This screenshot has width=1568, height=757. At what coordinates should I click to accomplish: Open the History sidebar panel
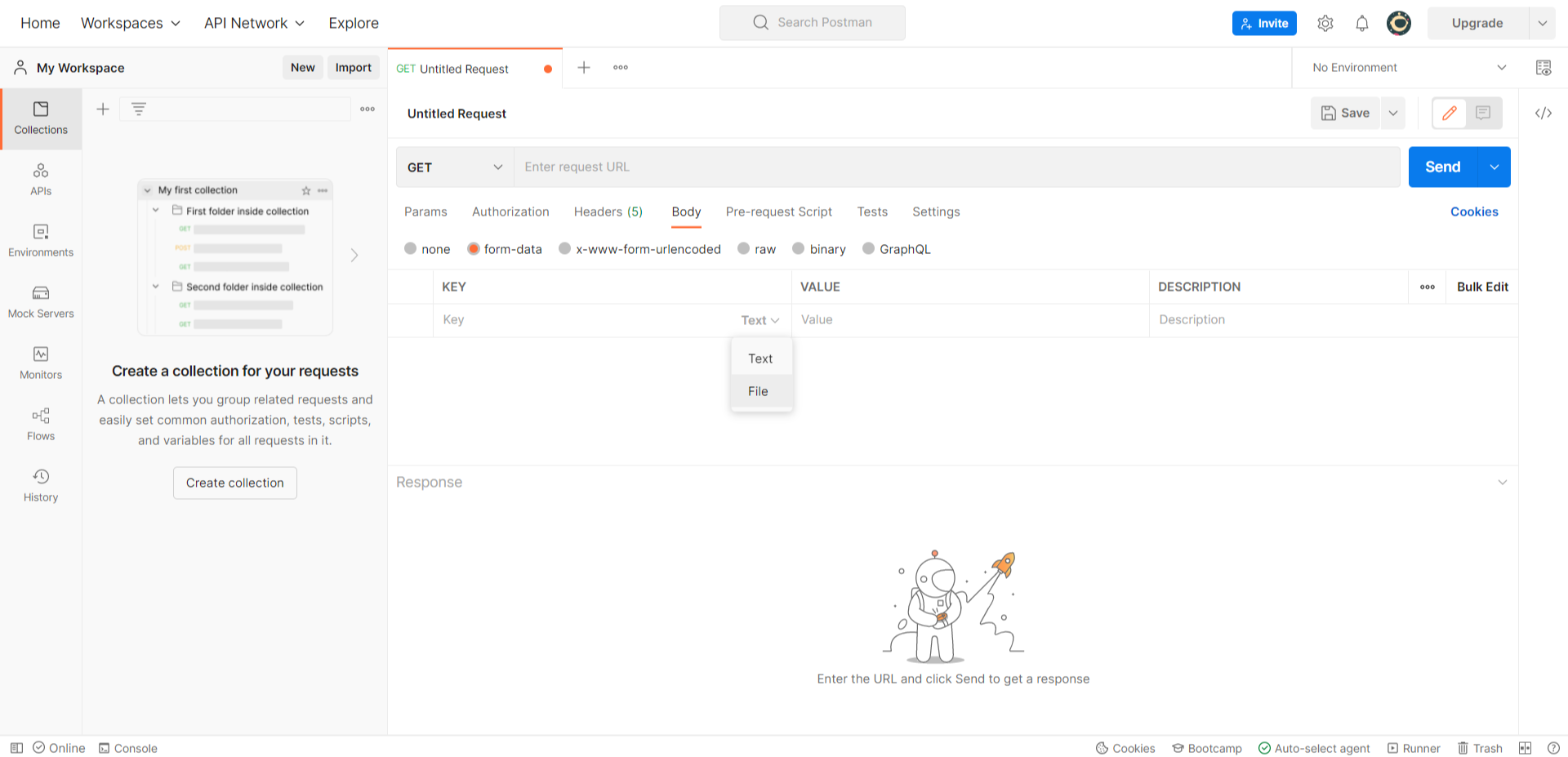coord(41,486)
